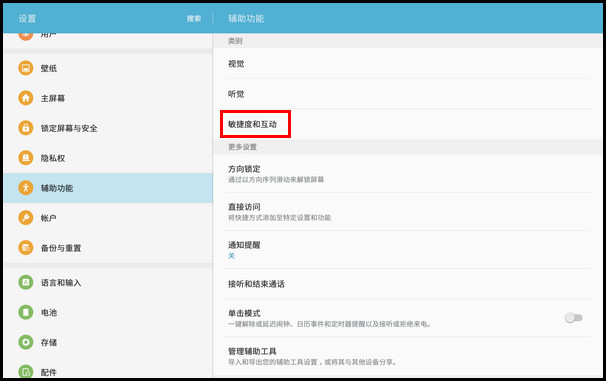Tap the accessibility (辅助功能) person icon
This screenshot has width=606, height=381.
click(26, 188)
